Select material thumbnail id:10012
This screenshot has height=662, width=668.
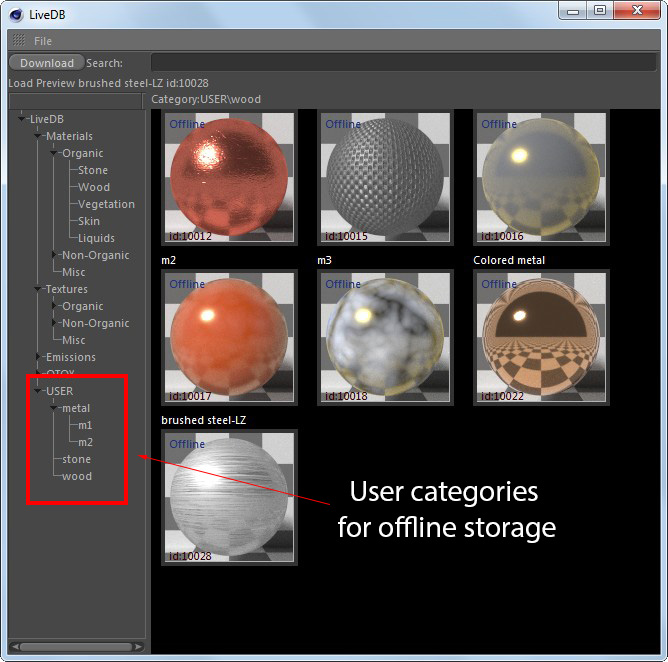229,177
